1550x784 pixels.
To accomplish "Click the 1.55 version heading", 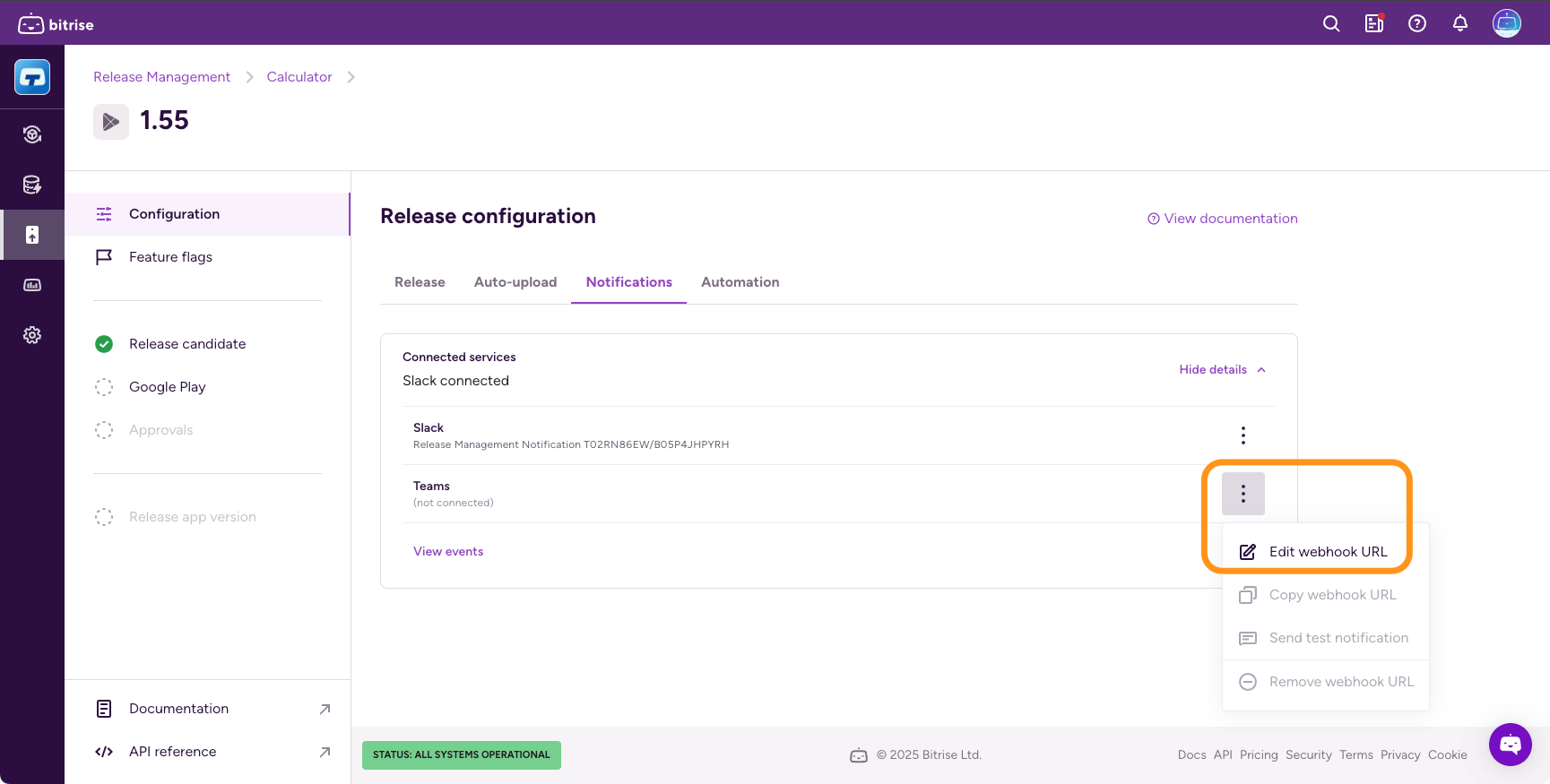I will [164, 121].
